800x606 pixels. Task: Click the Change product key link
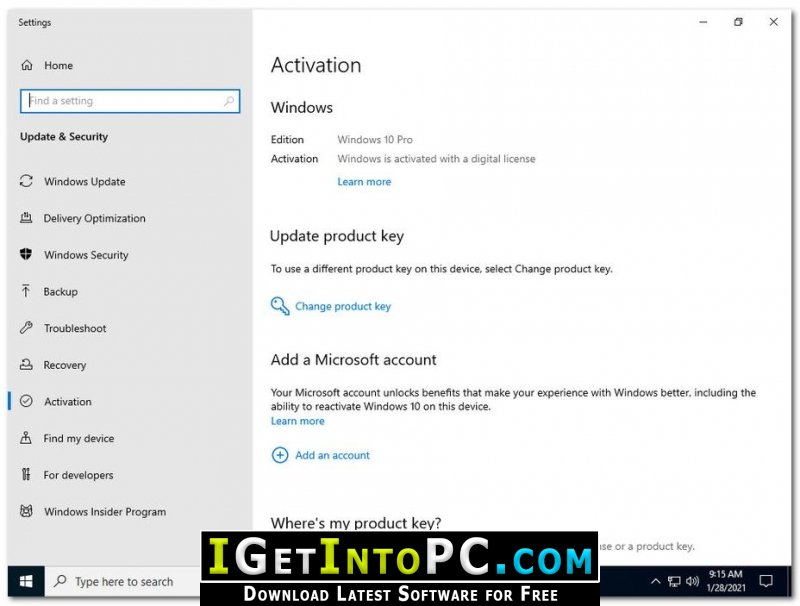tap(343, 306)
